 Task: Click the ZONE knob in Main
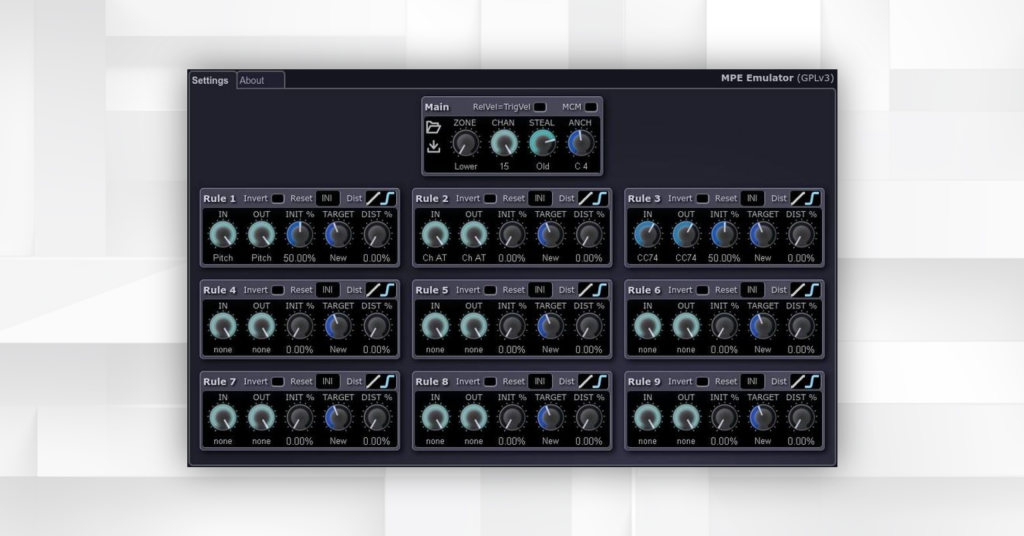(465, 144)
